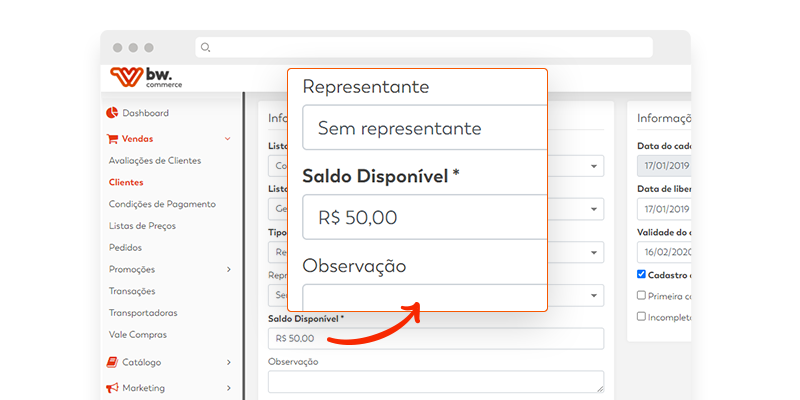Click the browser address bar
The image size is (800, 400).
pos(424,47)
